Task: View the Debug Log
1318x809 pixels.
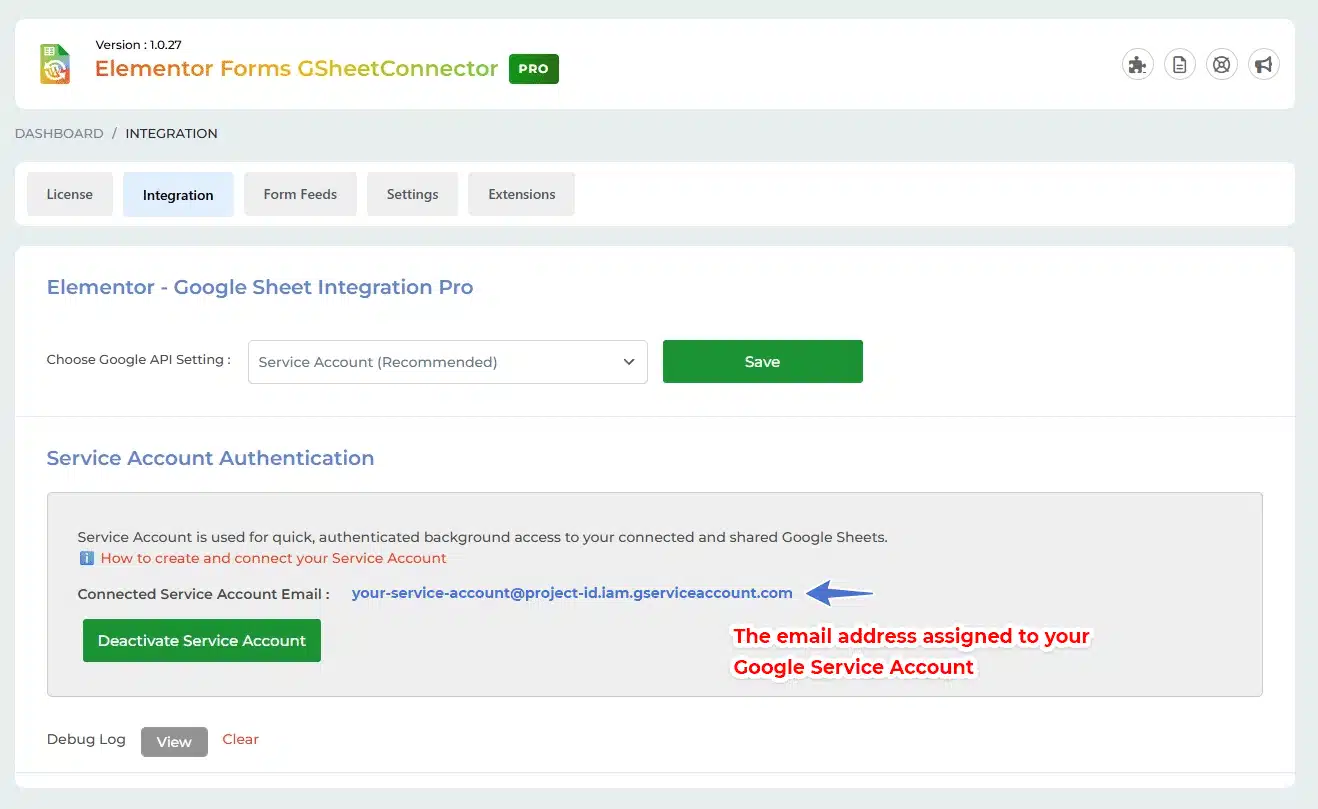Action: pyautogui.click(x=174, y=742)
